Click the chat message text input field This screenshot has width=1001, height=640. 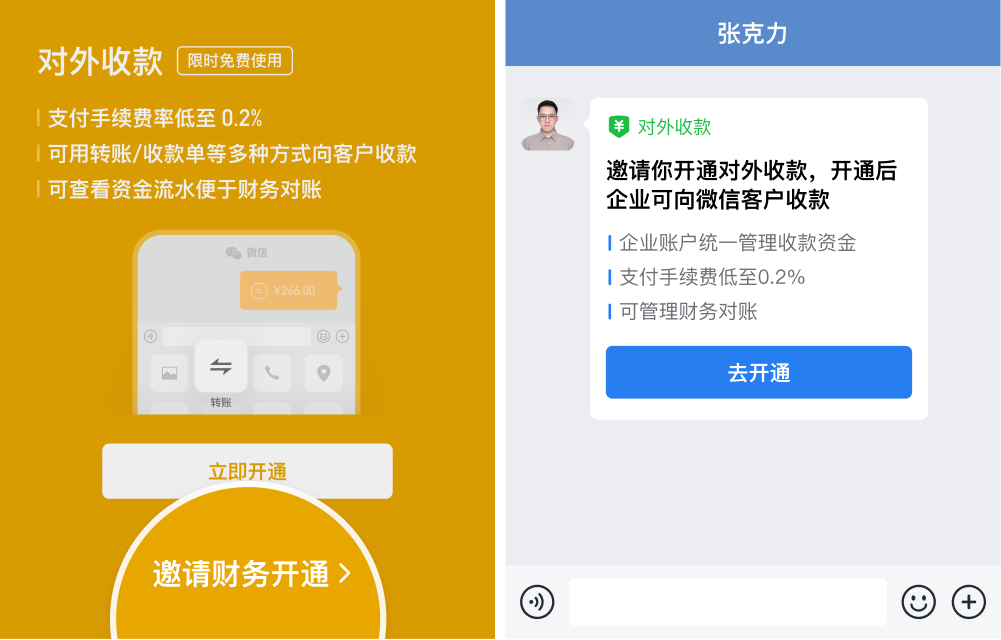pos(728,602)
